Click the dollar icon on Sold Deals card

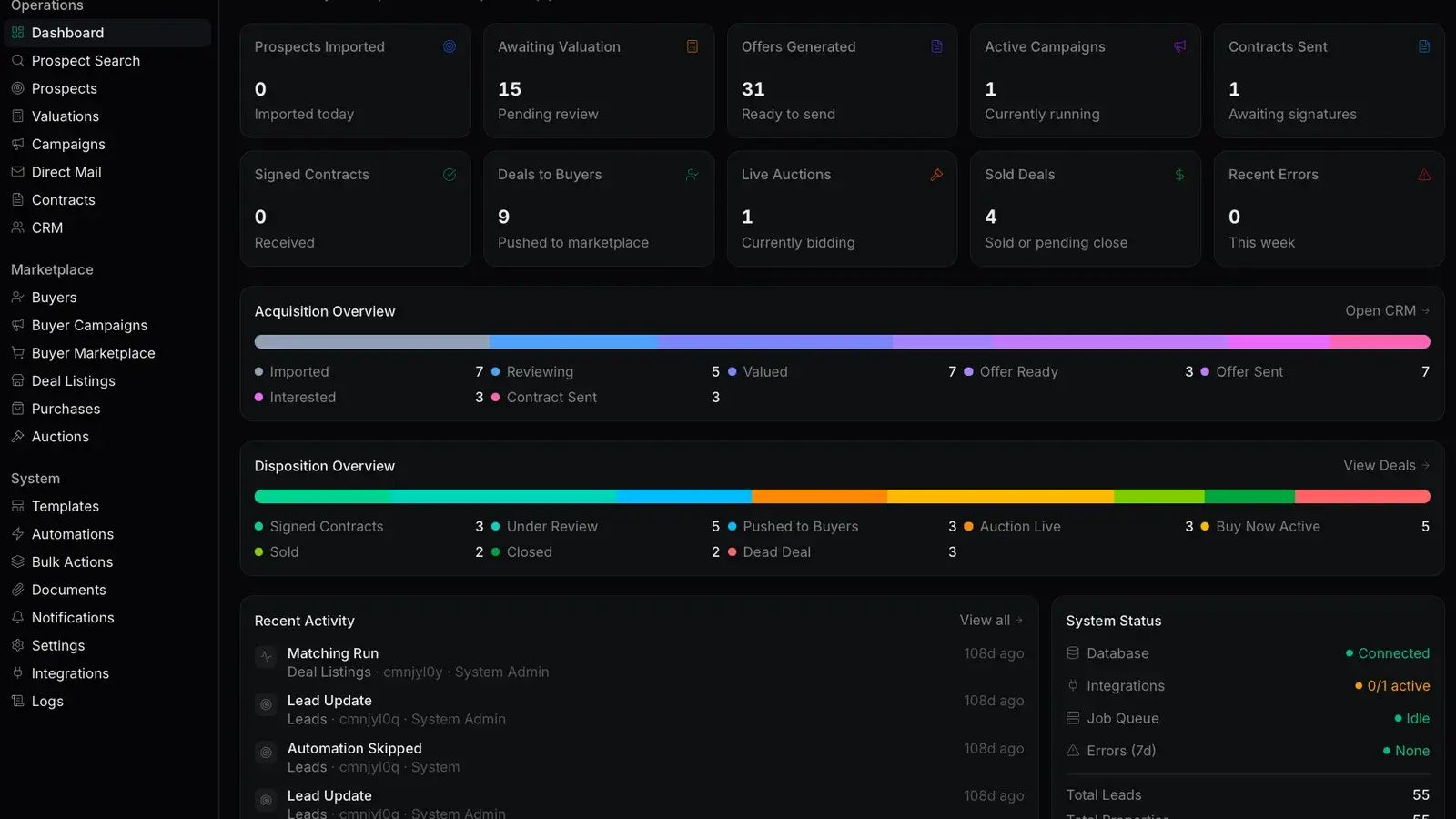click(1179, 175)
